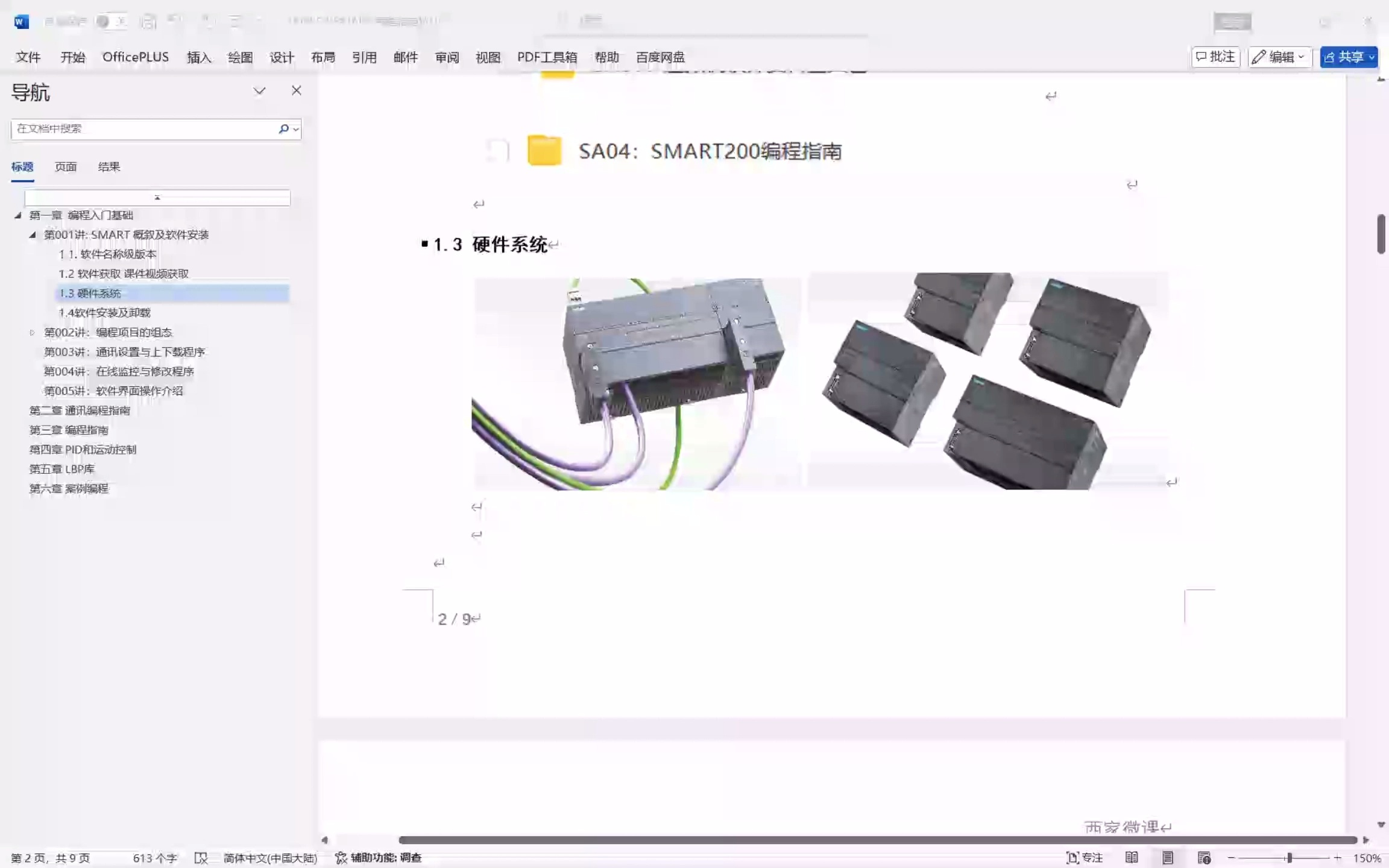Open the navigation pane options chevron
The height and width of the screenshot is (868, 1389).
(259, 91)
